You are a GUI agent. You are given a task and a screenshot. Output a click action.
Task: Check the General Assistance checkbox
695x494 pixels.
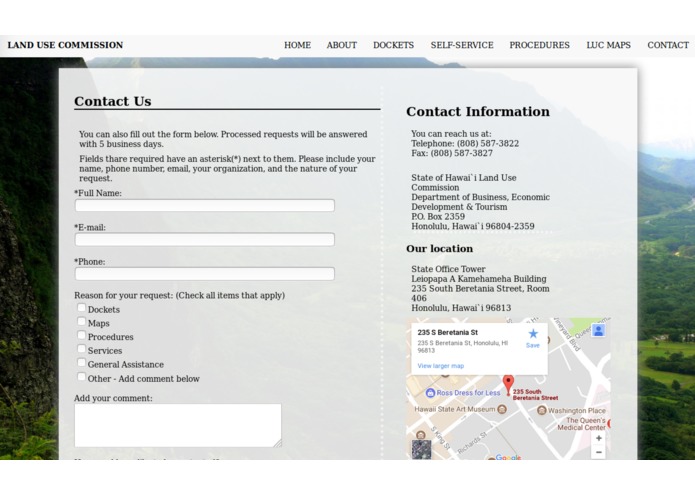tap(82, 362)
